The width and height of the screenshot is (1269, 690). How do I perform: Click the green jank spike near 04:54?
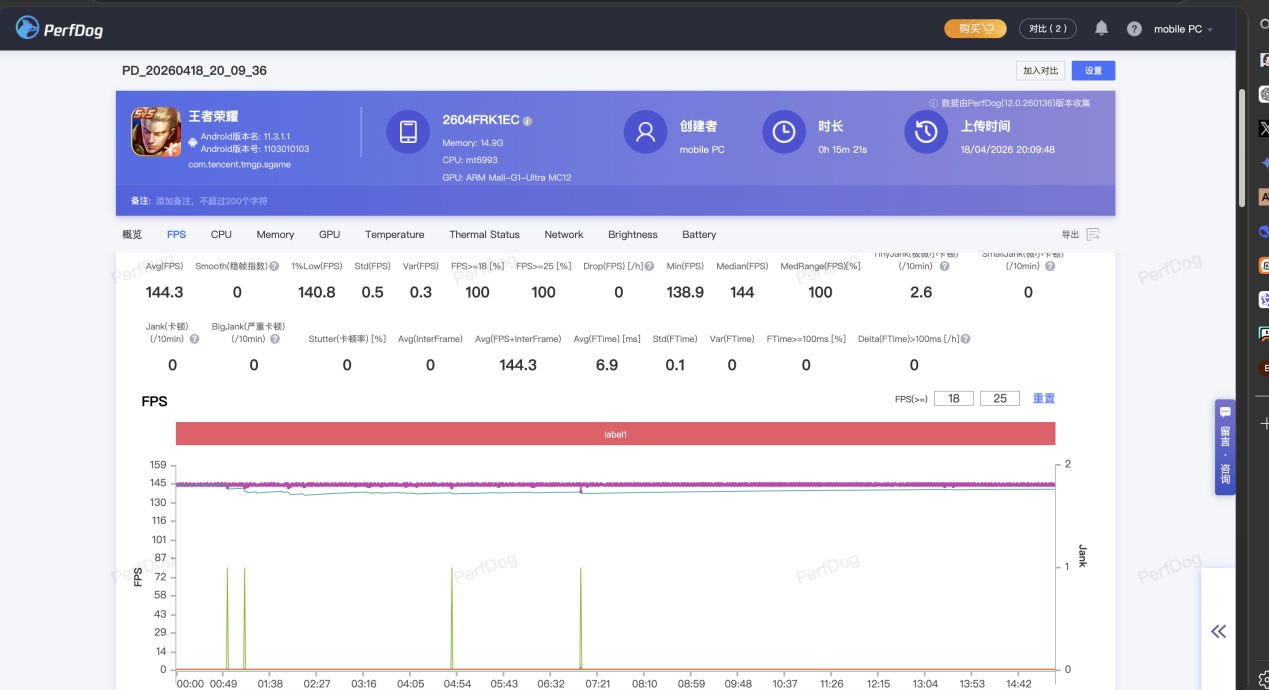click(452, 618)
